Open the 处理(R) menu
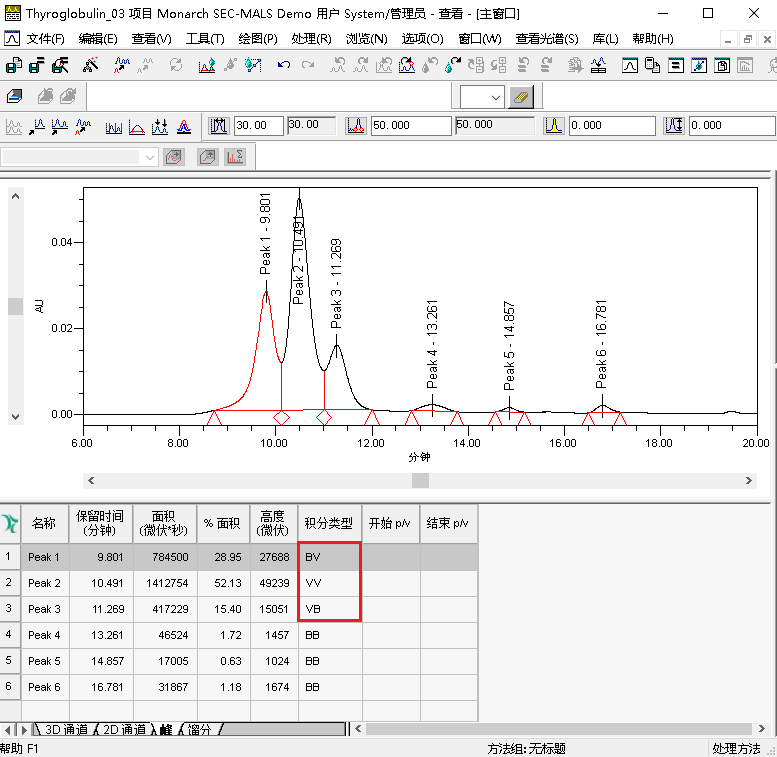 [311, 39]
